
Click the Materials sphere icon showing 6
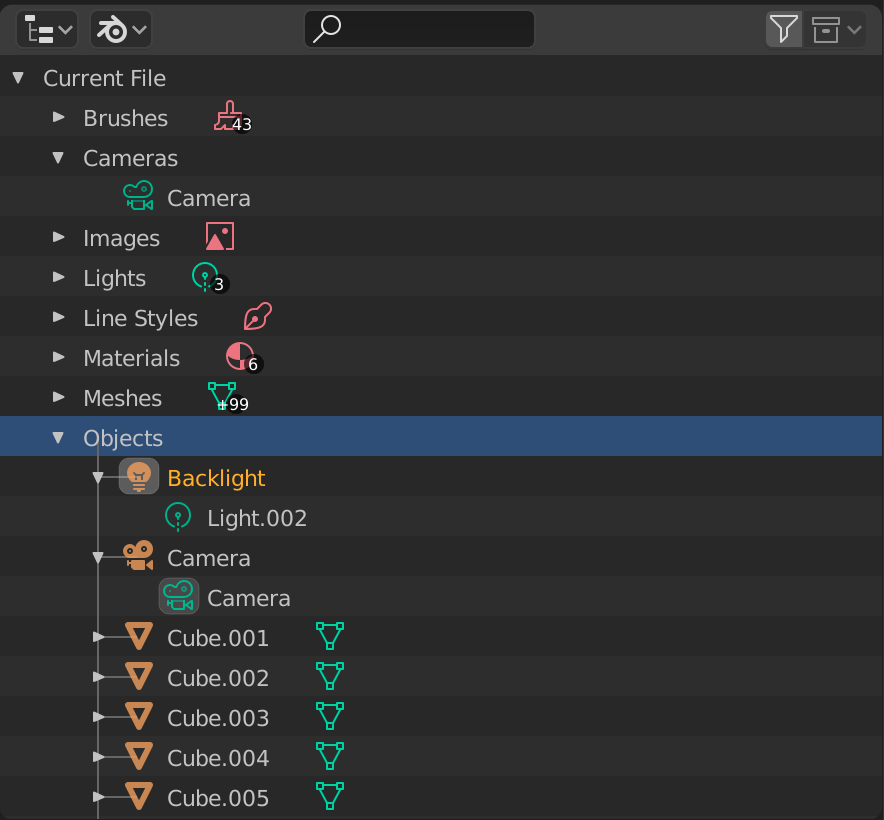click(x=244, y=358)
